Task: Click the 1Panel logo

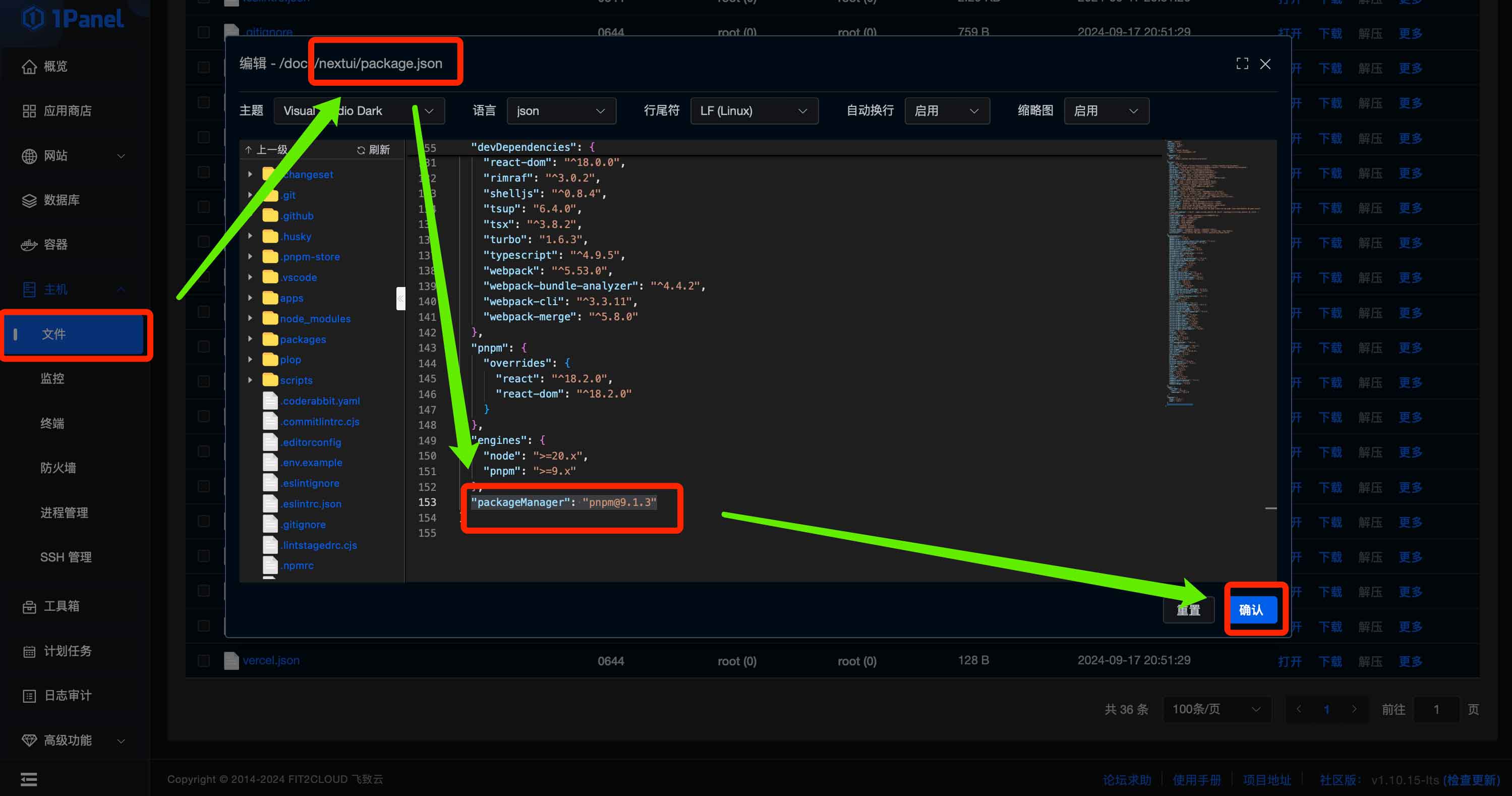Action: coord(73,18)
